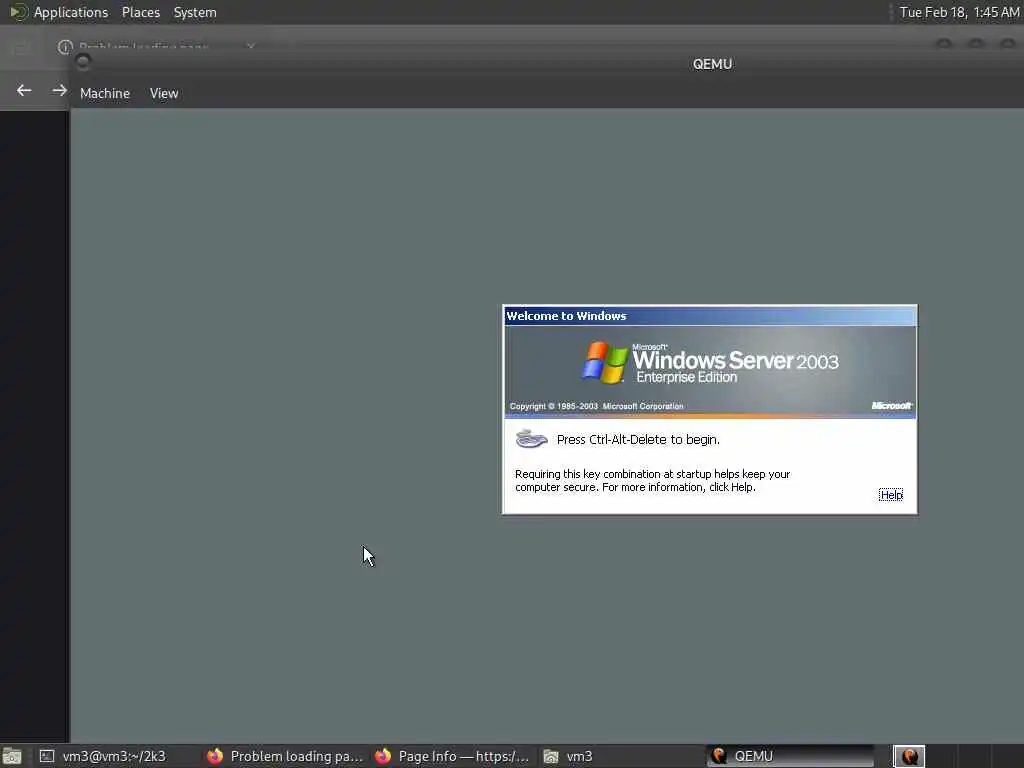
Task: Click the Windows Server 2003 logo flag
Action: pos(605,362)
